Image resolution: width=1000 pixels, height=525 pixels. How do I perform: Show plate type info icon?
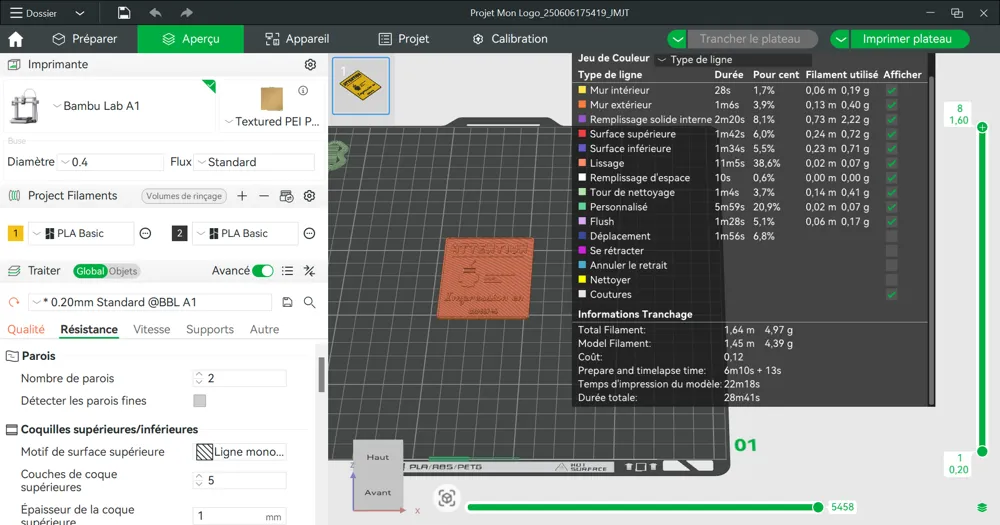[304, 91]
